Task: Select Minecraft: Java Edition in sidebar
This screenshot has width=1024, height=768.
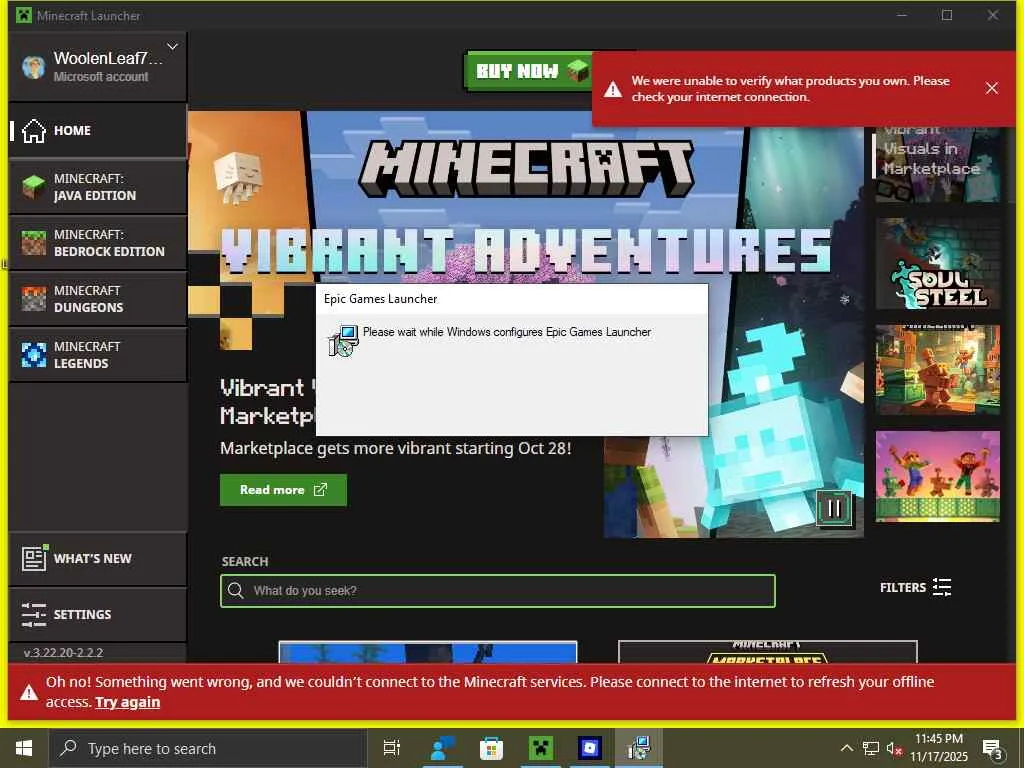Action: tap(98, 187)
